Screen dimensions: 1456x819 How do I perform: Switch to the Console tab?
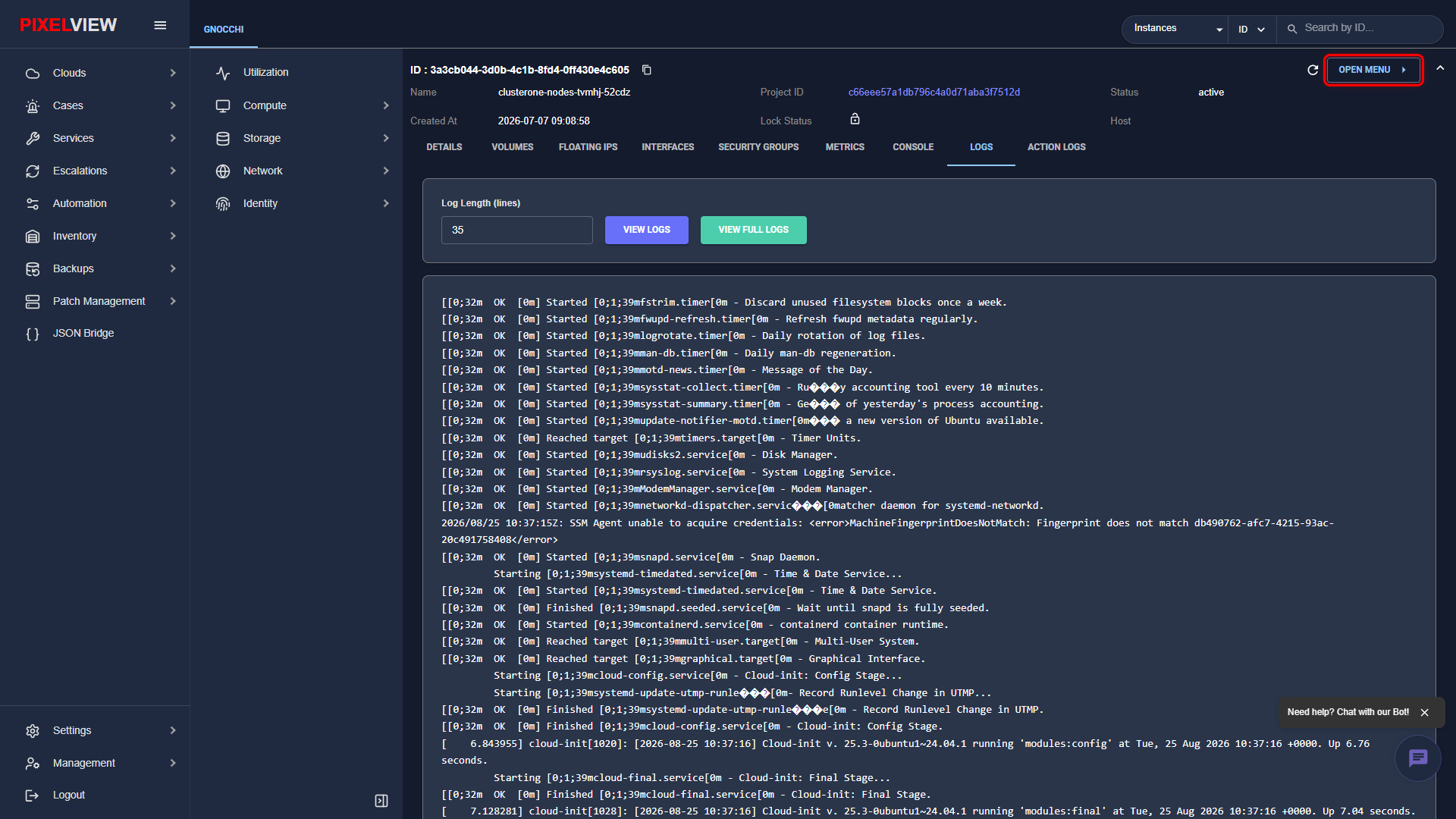(913, 147)
